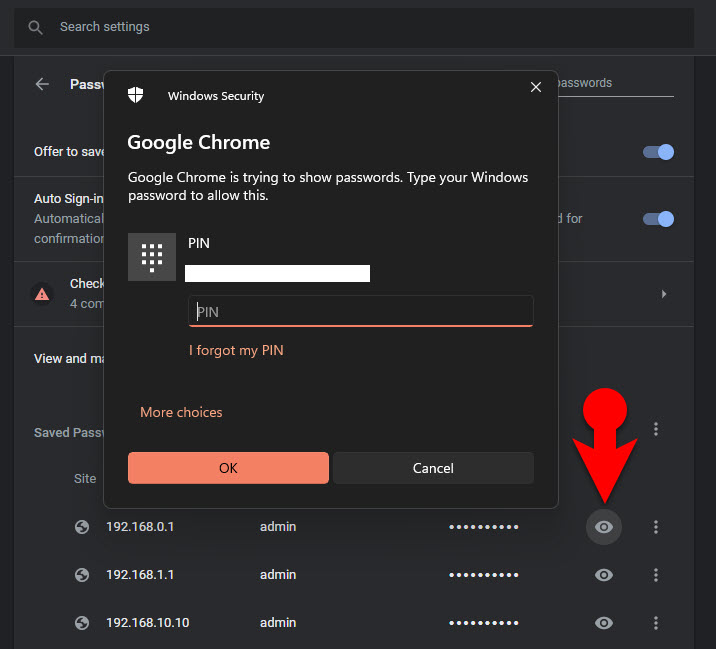Click the Search settings field

tap(354, 27)
